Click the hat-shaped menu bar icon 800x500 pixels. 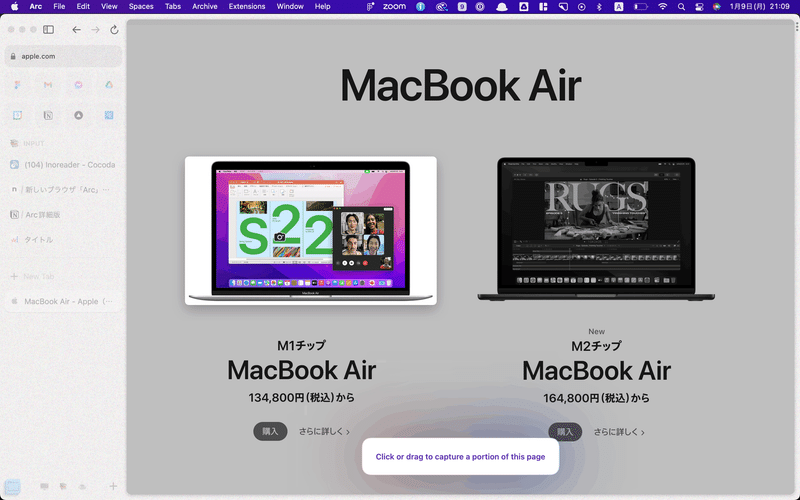(502, 7)
